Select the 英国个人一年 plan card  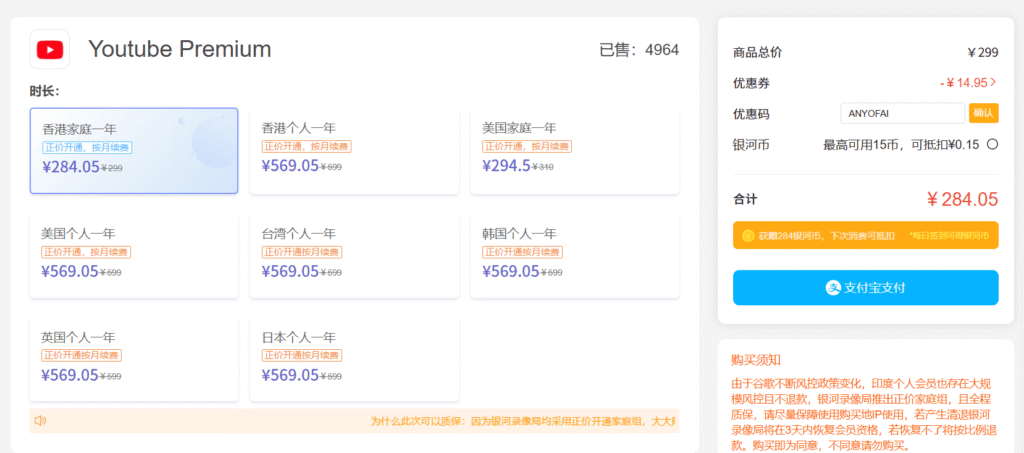point(134,360)
